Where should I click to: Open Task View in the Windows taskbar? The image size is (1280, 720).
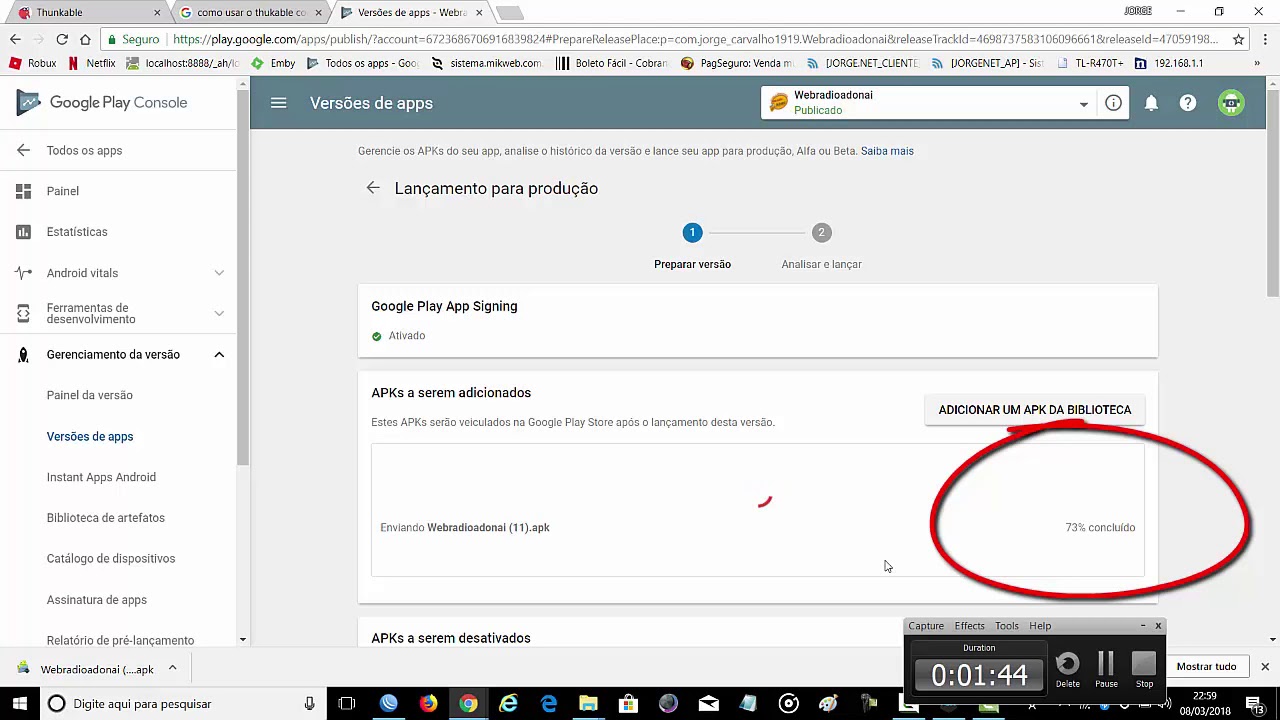347,704
